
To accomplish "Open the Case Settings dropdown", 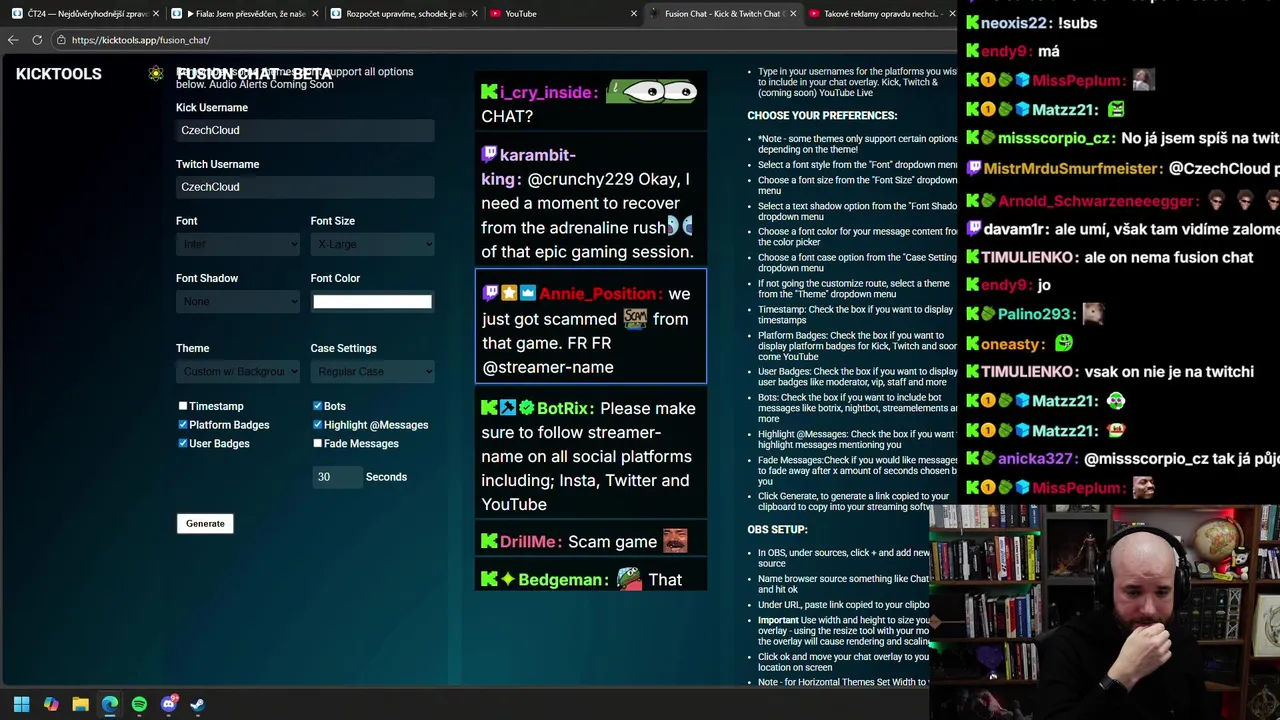I will [372, 371].
